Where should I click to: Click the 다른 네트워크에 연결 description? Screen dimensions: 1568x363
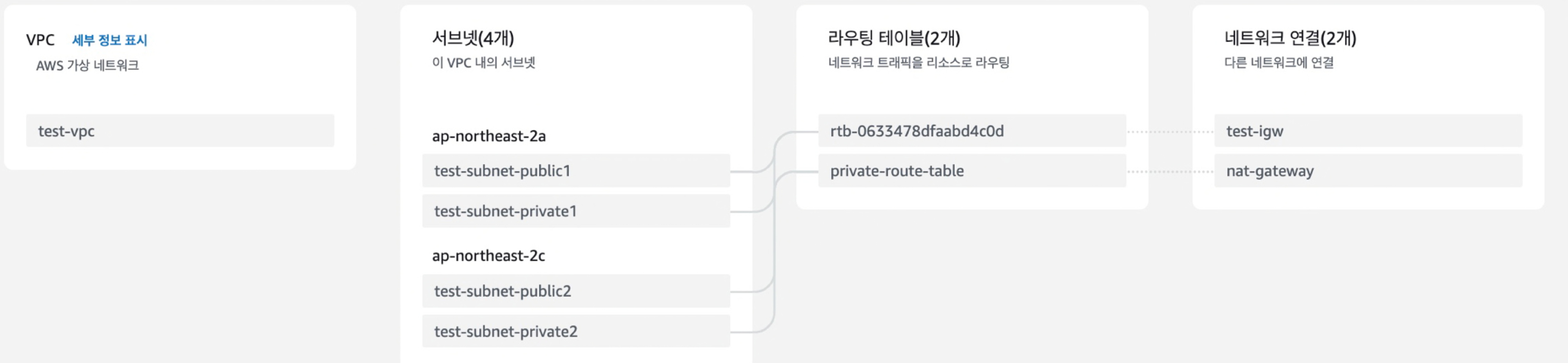coord(1279,62)
